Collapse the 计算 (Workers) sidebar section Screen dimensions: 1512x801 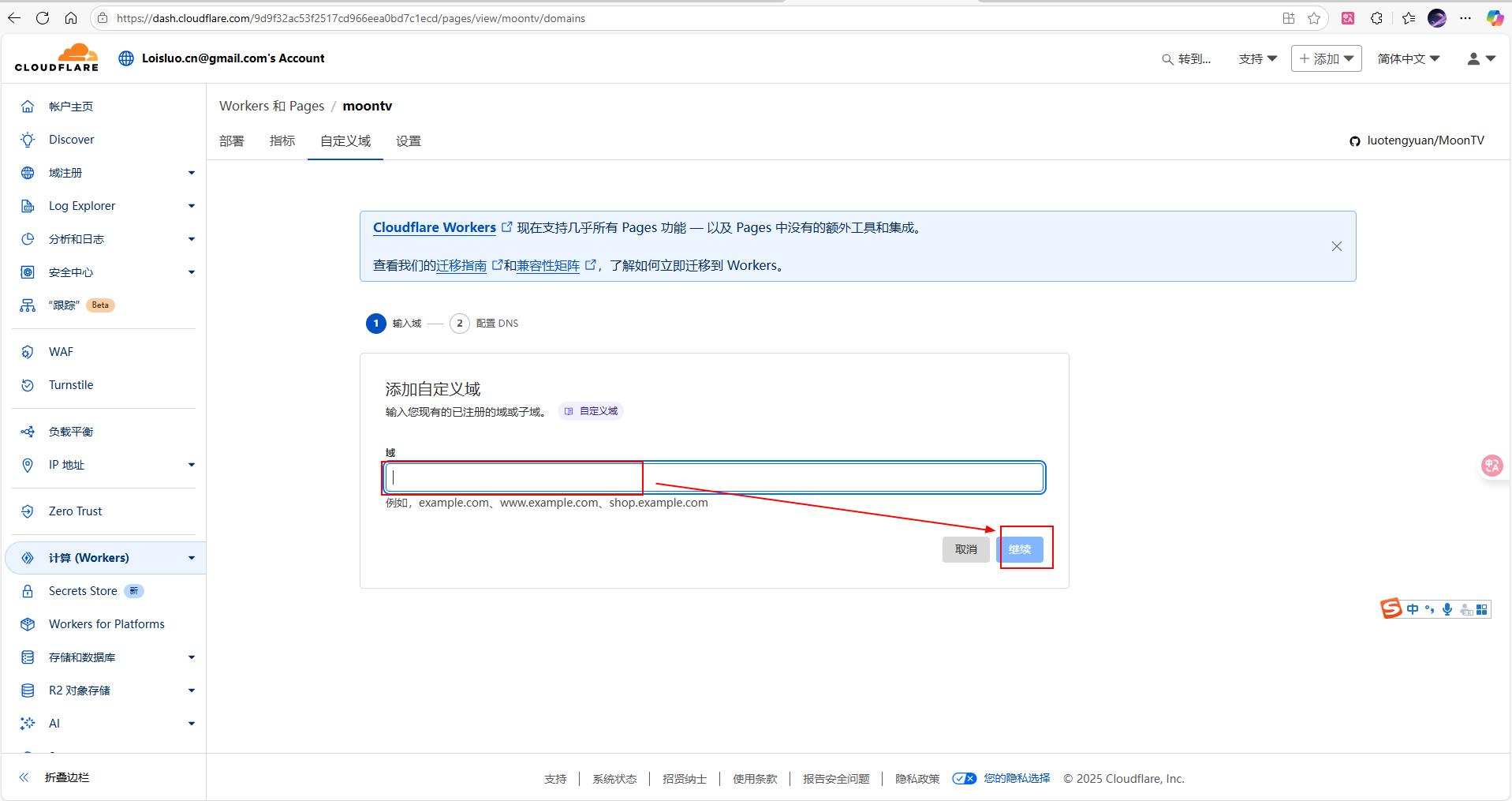pyautogui.click(x=192, y=558)
